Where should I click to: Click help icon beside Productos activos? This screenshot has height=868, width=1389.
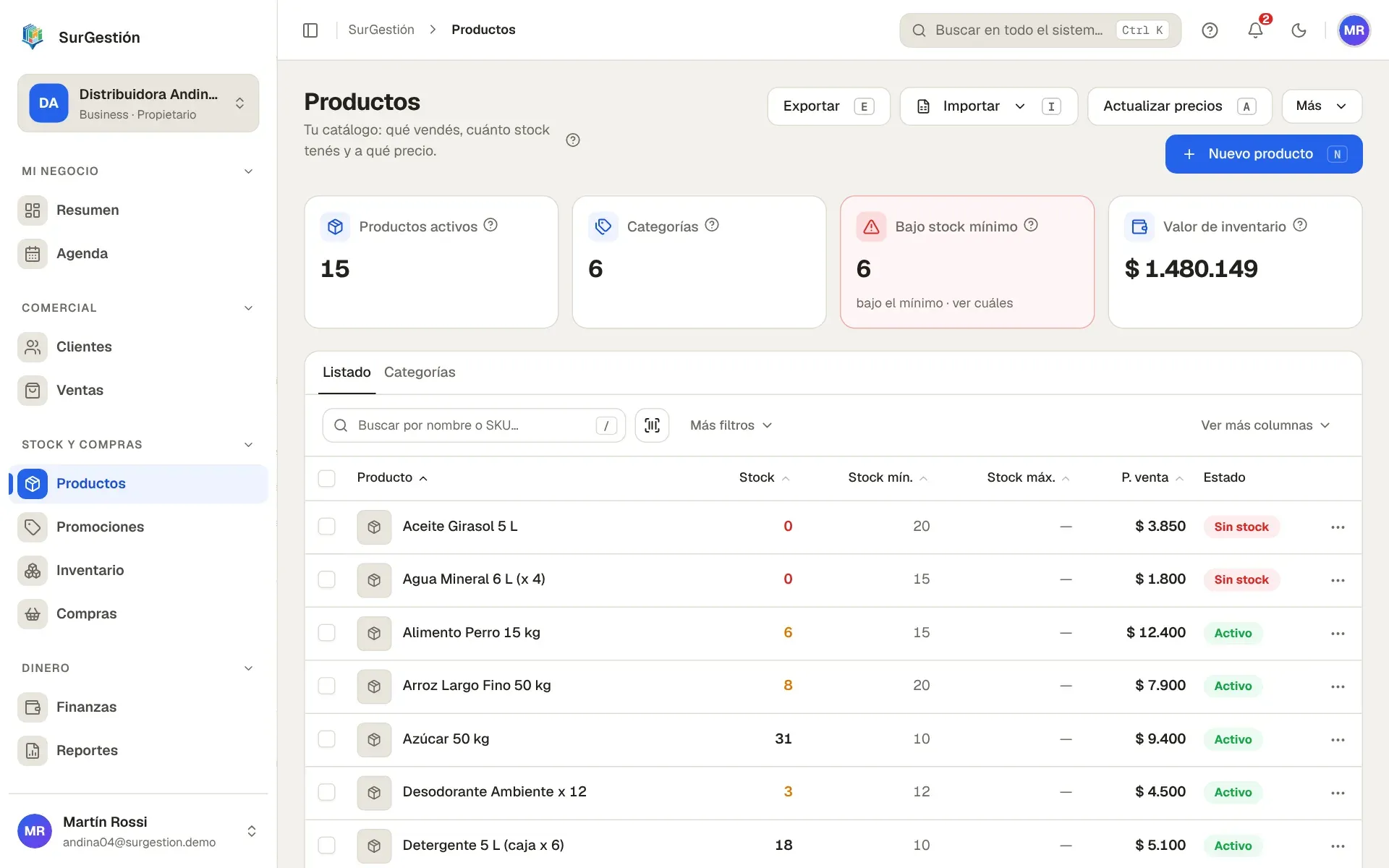click(490, 225)
